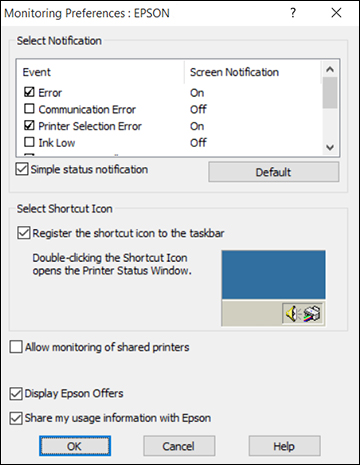Check the Ink Low event

pyautogui.click(x=29, y=142)
